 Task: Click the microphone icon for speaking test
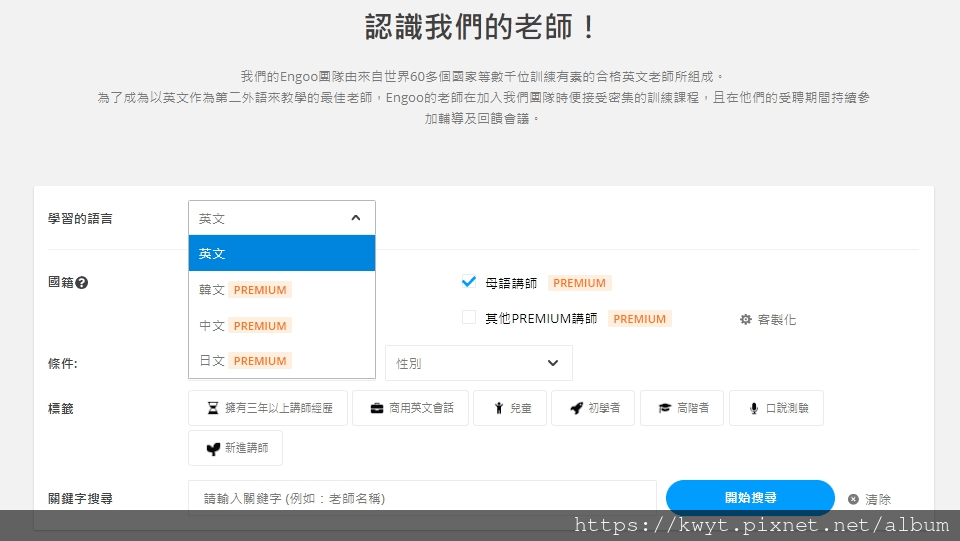pyautogui.click(x=754, y=408)
